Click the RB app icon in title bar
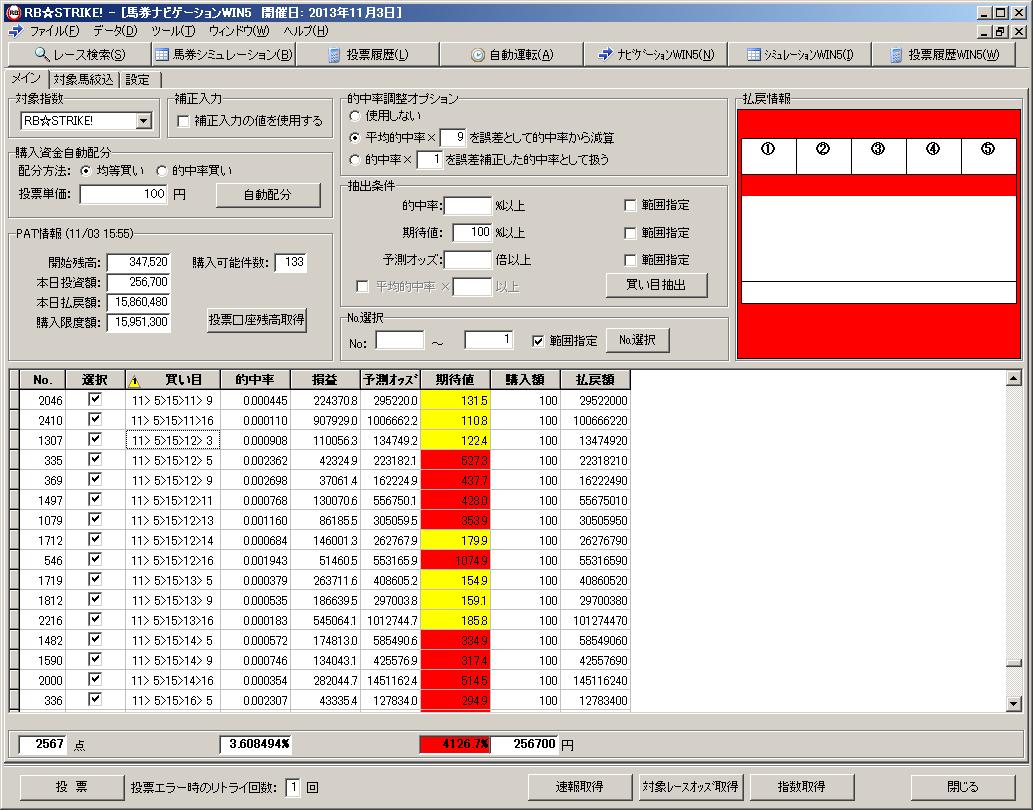Viewport: 1033px width, 810px height. click(x=13, y=13)
